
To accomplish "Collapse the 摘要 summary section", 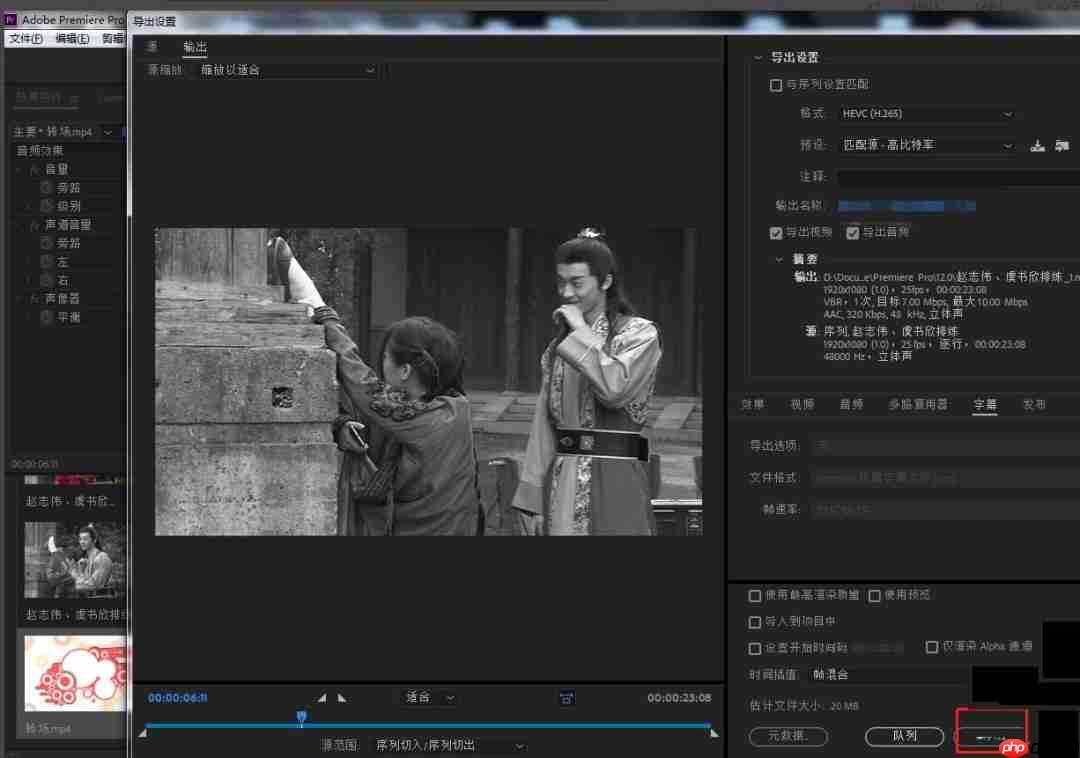I will coord(780,258).
